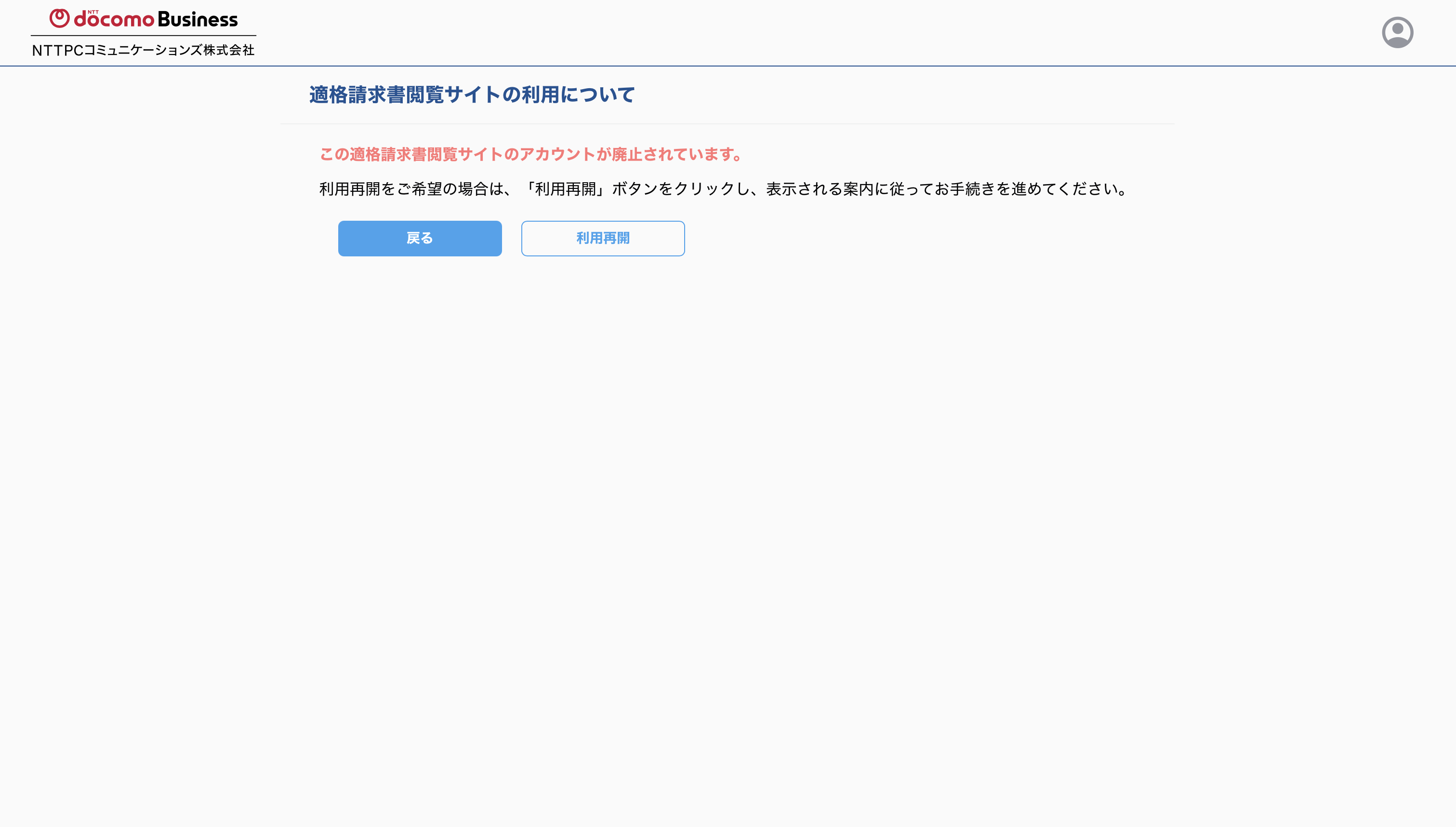Screen dimensions: 1456x827
Task: Click the instruction text about 利用再開をご希望の場合
Action: [x=724, y=189]
